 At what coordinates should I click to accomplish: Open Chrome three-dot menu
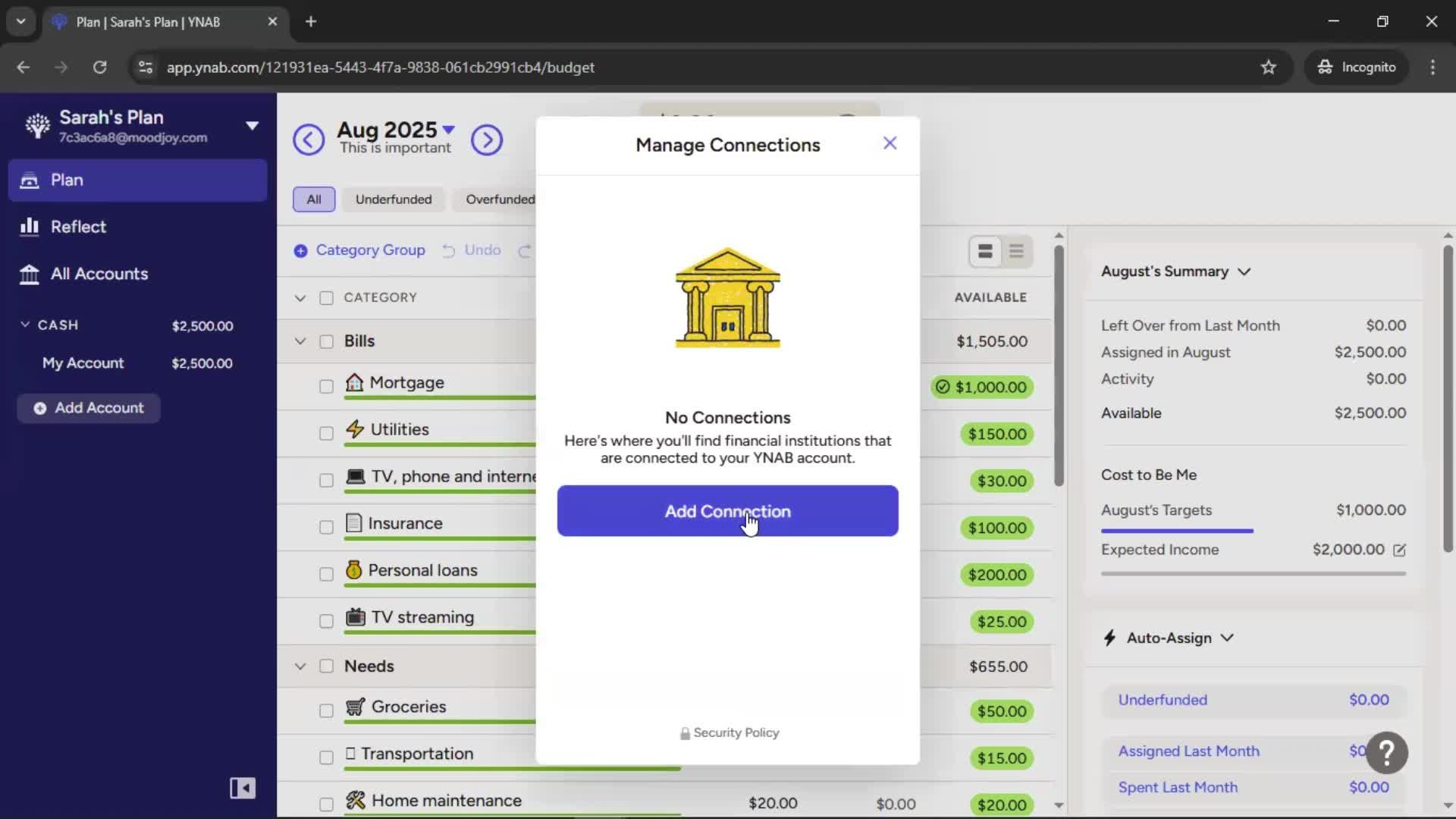click(x=1432, y=67)
